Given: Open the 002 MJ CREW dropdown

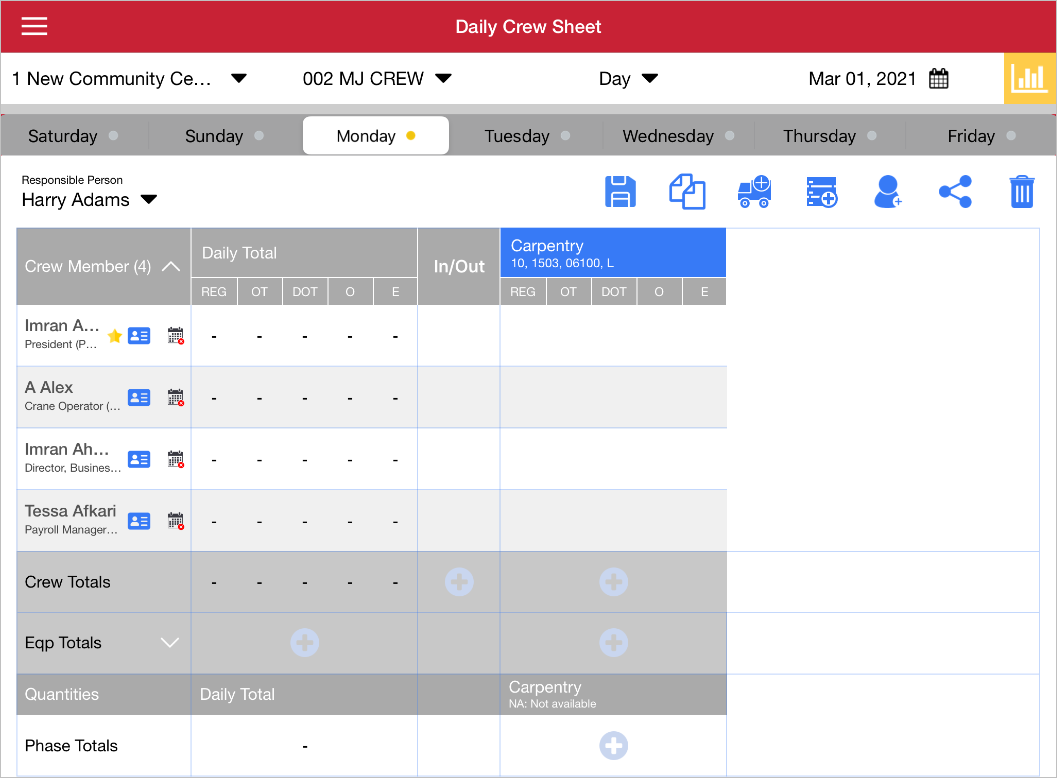Looking at the screenshot, I should point(377,79).
